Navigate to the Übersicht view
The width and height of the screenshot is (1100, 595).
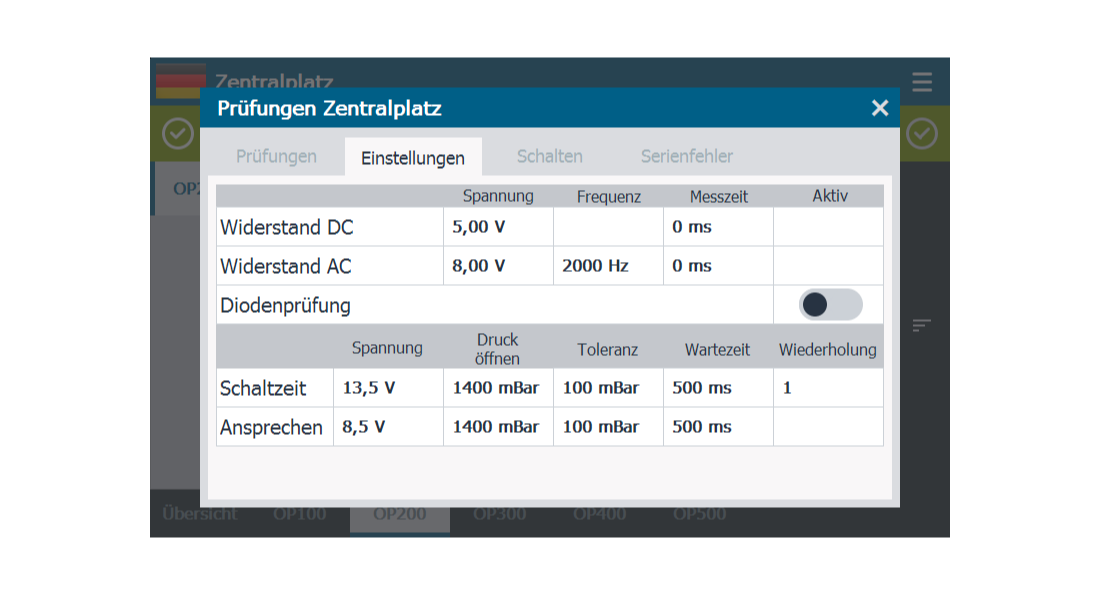[x=198, y=513]
